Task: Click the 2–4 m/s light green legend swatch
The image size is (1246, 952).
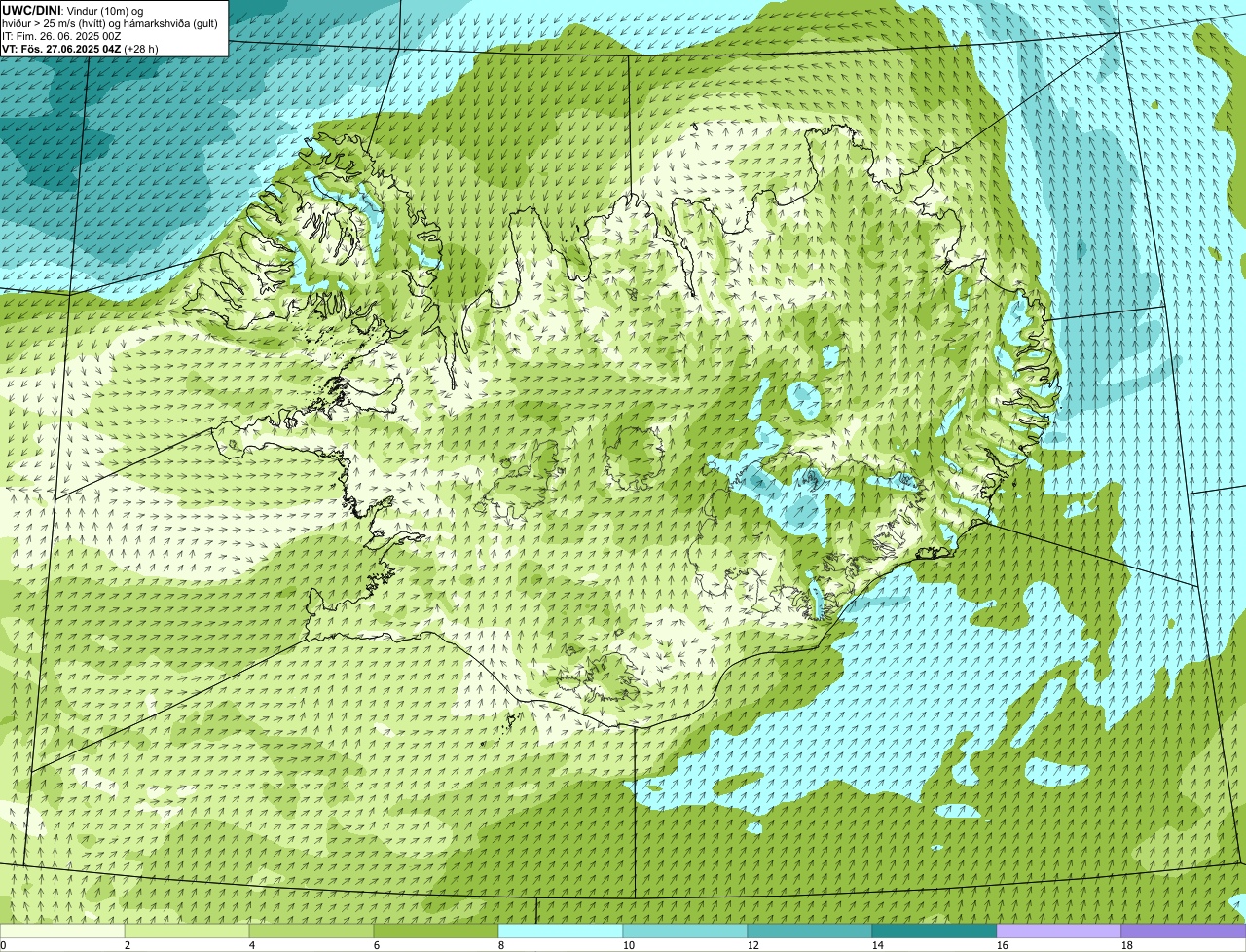Action: (x=187, y=931)
